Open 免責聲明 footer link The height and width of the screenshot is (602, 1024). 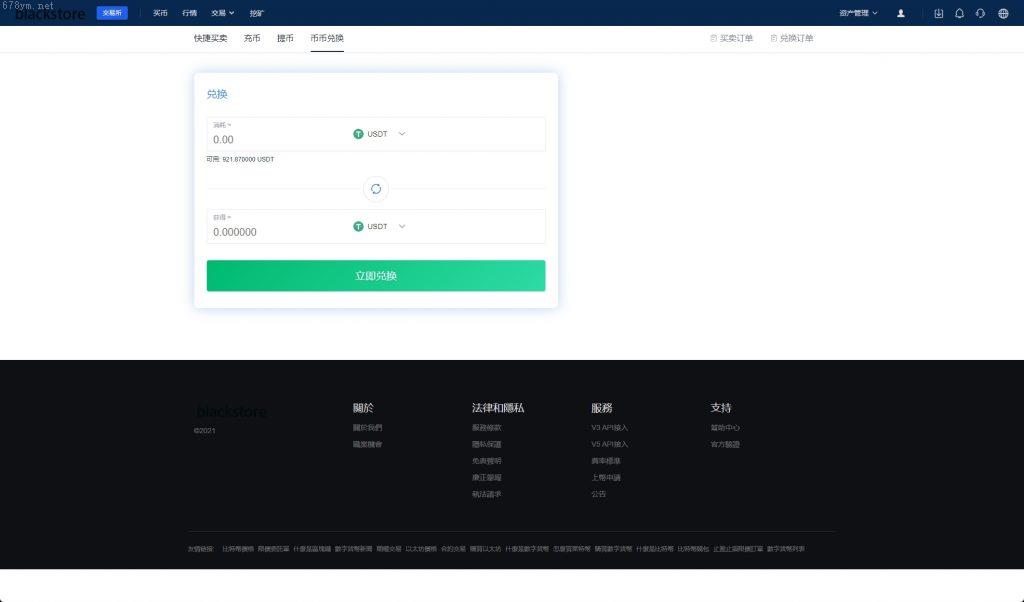pyautogui.click(x=487, y=461)
